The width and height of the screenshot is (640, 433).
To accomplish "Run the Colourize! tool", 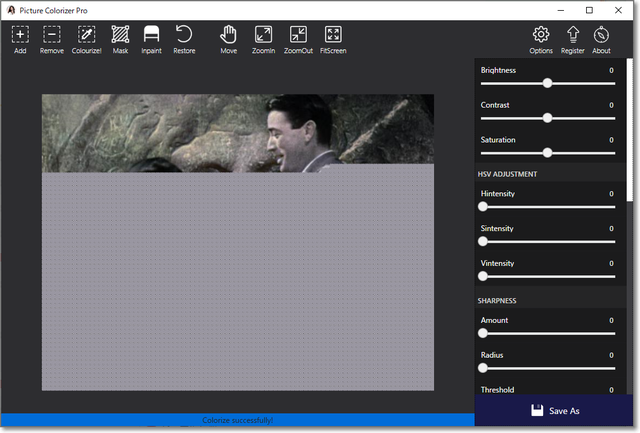I will pos(86,35).
